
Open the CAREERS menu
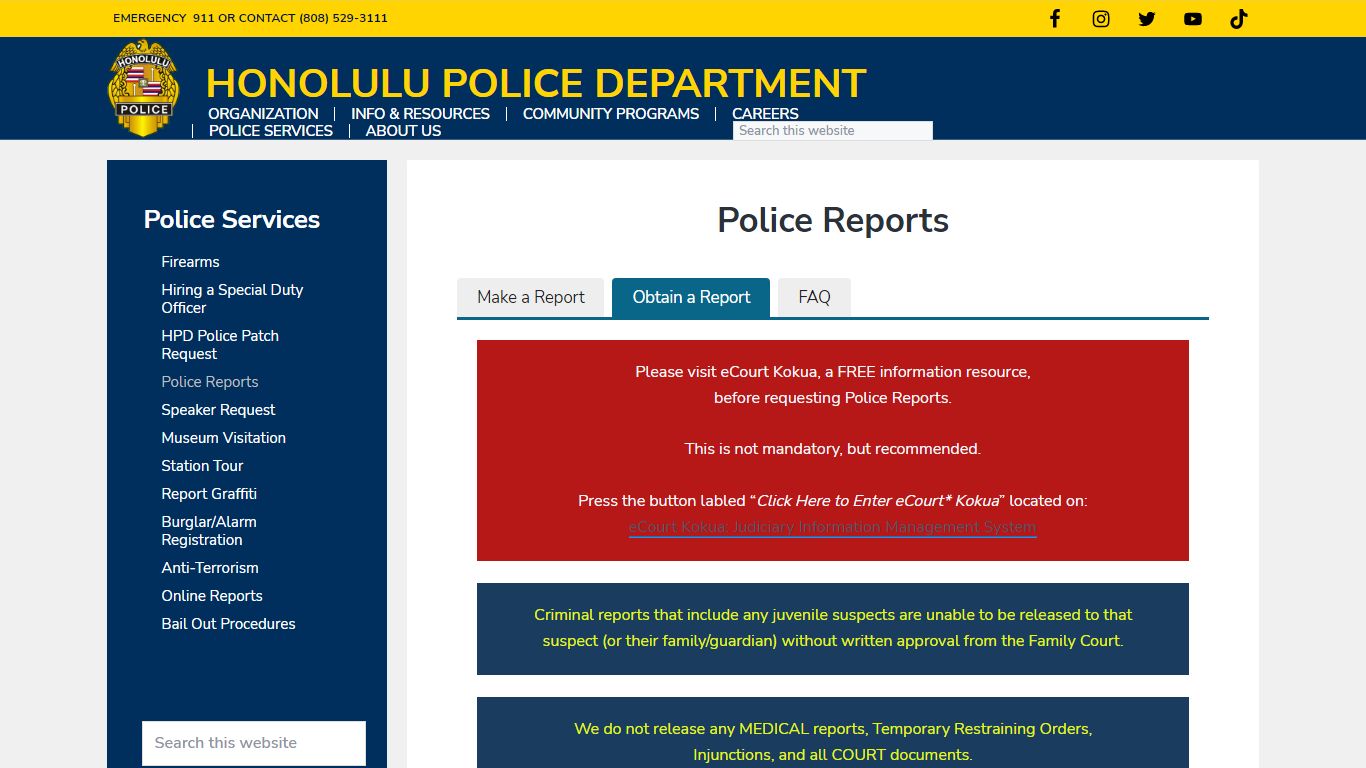pyautogui.click(x=765, y=114)
